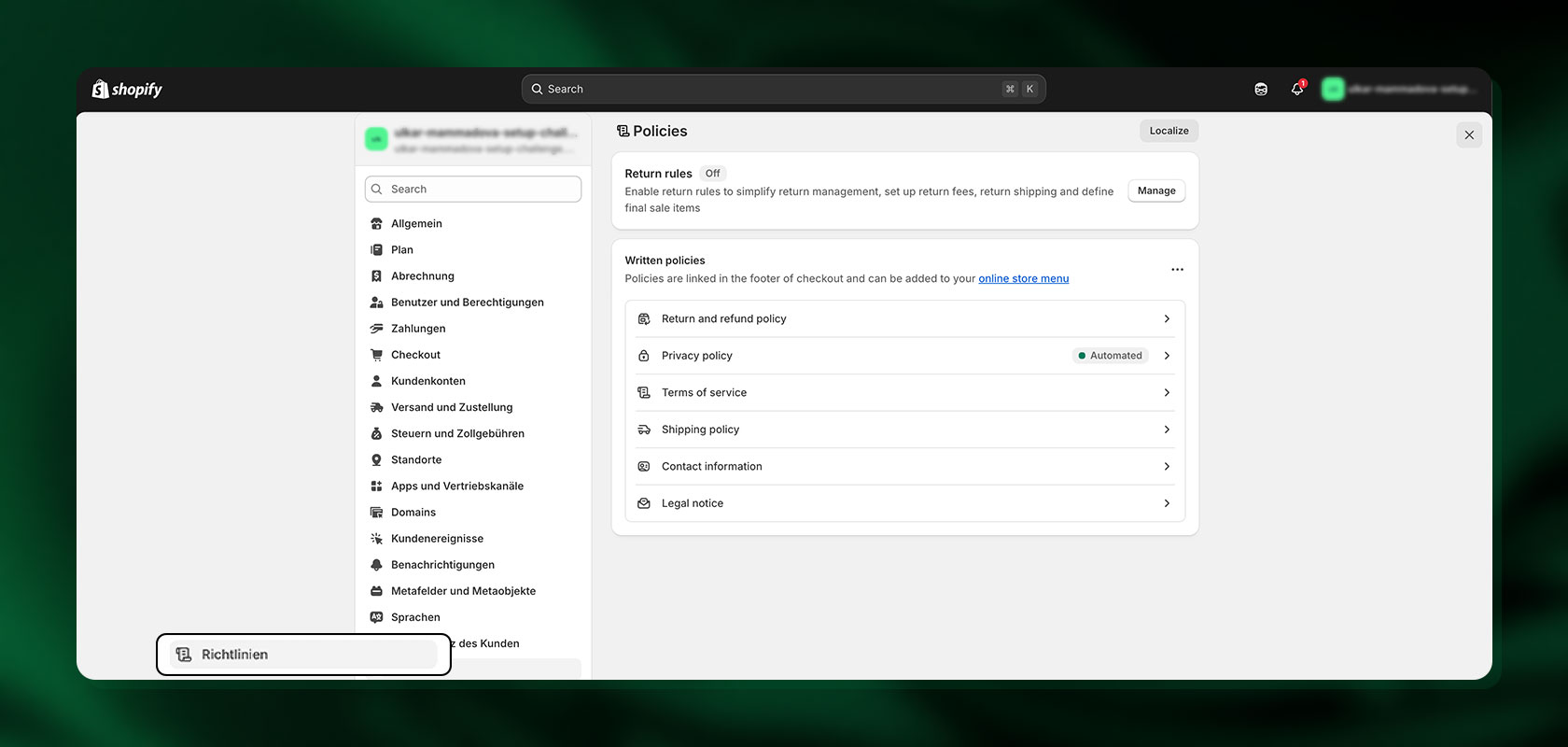Click the Benachrichtigungen bell icon in sidebar

point(376,564)
